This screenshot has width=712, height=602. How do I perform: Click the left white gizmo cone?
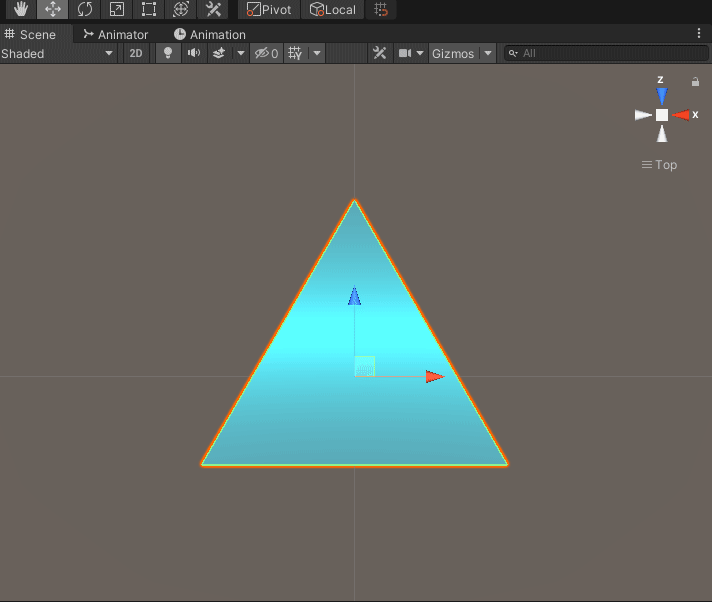pyautogui.click(x=643, y=115)
